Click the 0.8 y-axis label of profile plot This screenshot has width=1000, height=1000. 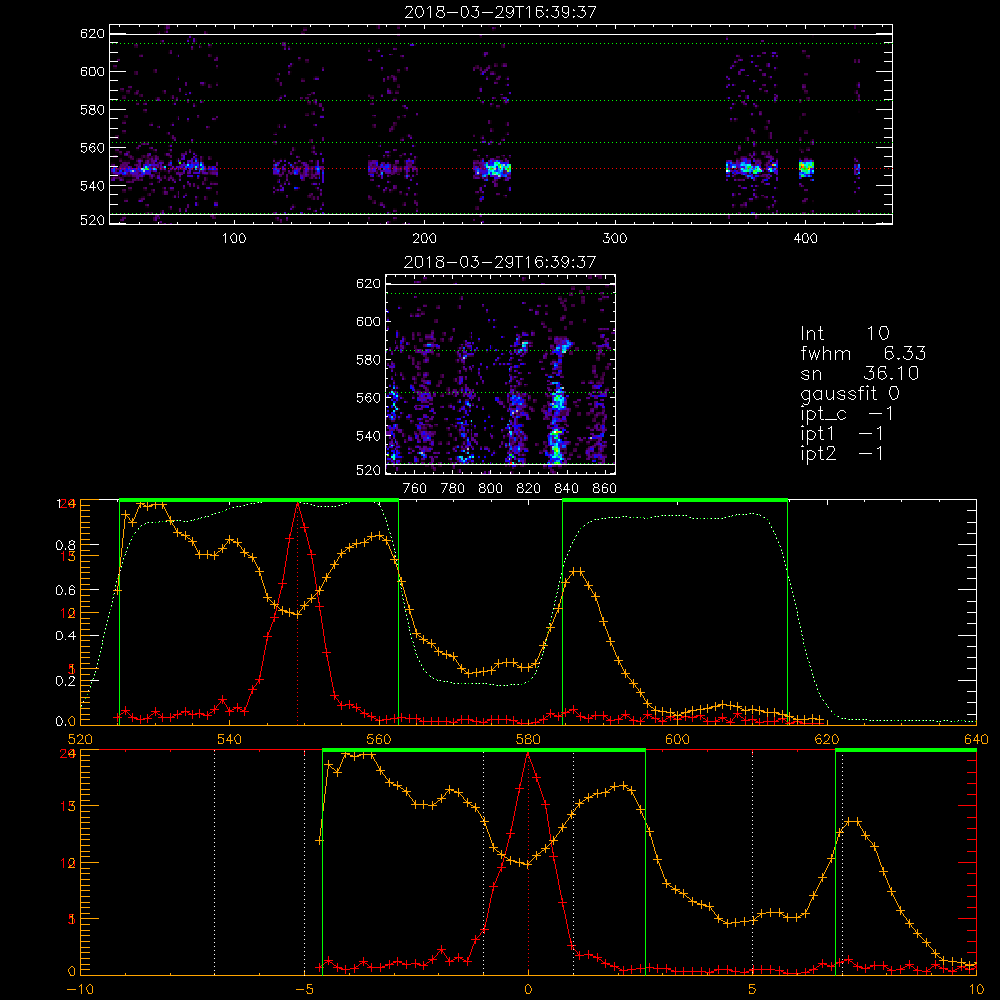[66, 545]
